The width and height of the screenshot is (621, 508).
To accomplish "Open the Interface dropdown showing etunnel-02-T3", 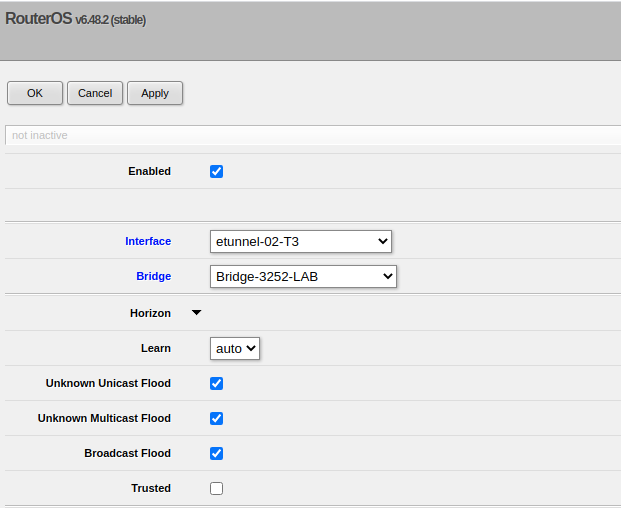I will [x=301, y=241].
